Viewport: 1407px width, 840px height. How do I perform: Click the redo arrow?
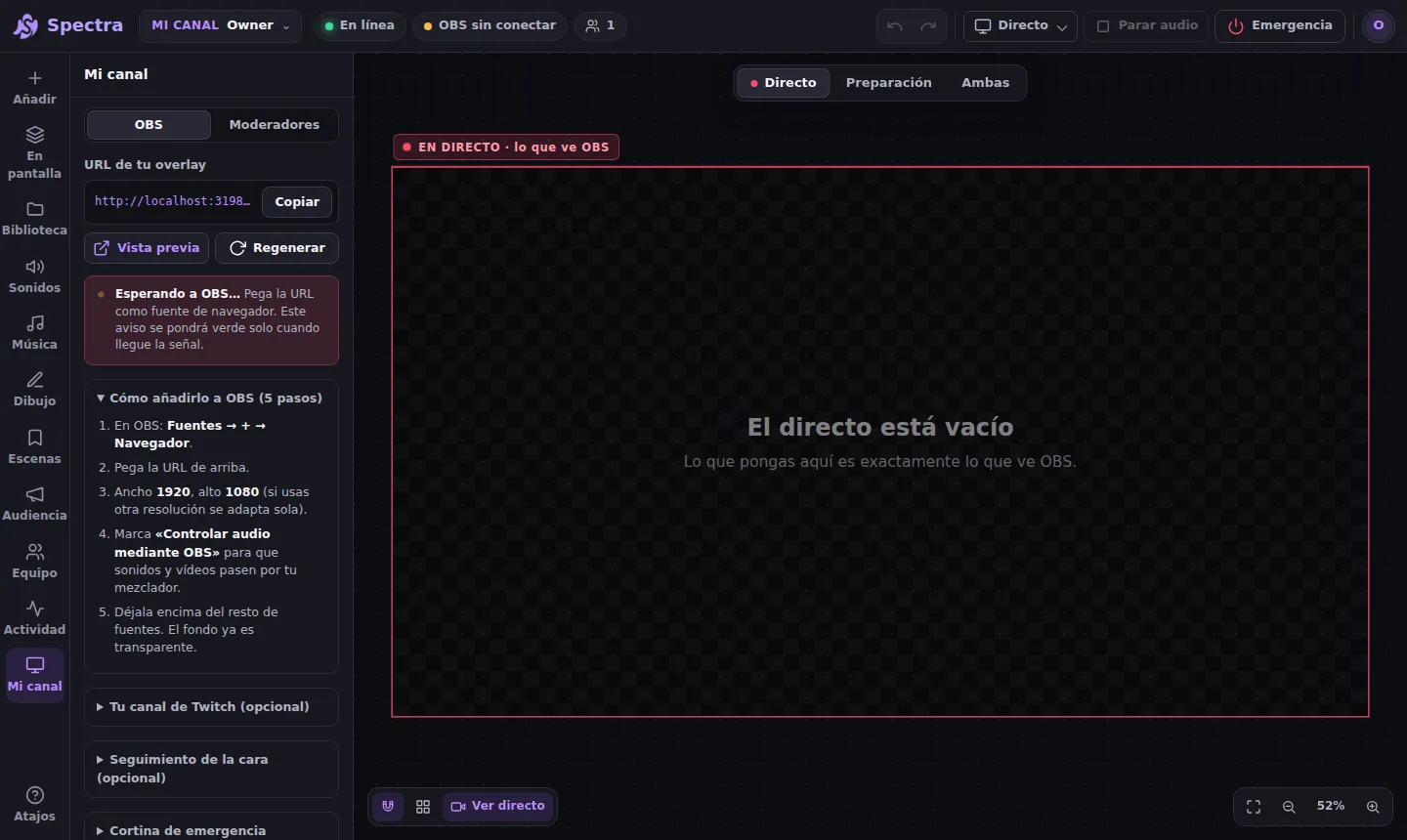point(928,26)
